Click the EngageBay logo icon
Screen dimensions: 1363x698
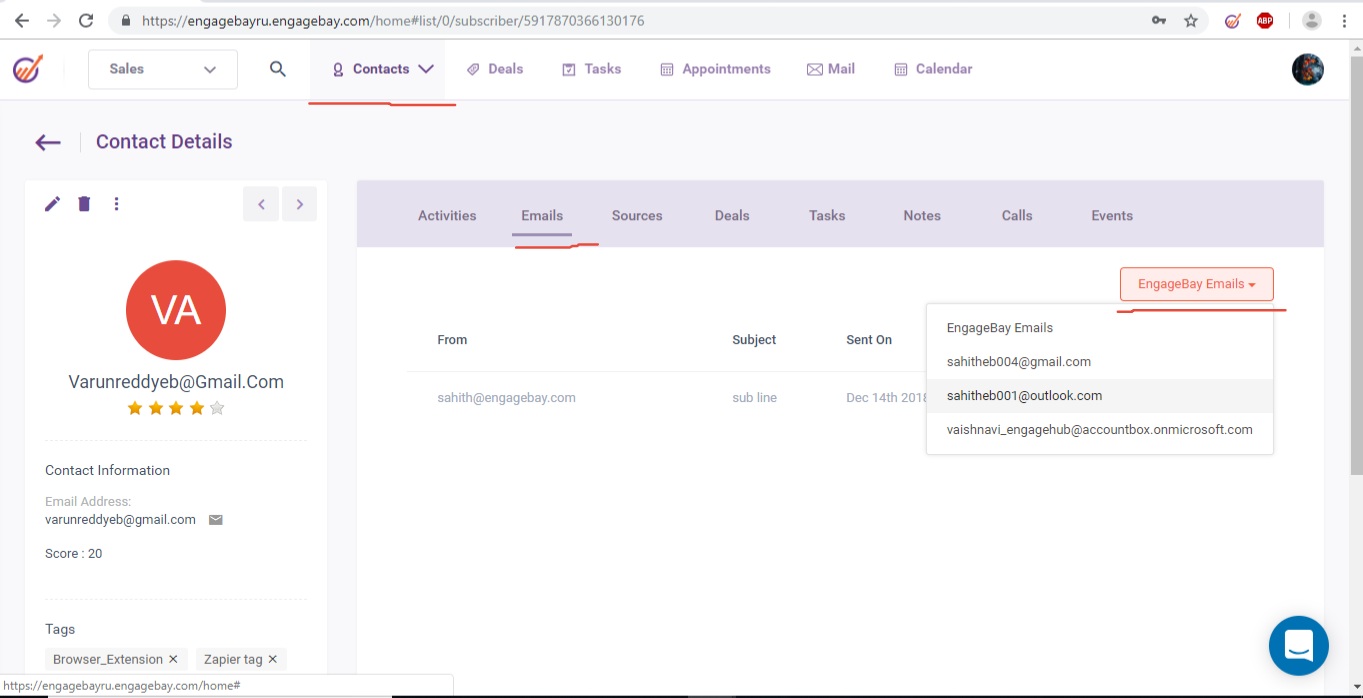pyautogui.click(x=28, y=69)
